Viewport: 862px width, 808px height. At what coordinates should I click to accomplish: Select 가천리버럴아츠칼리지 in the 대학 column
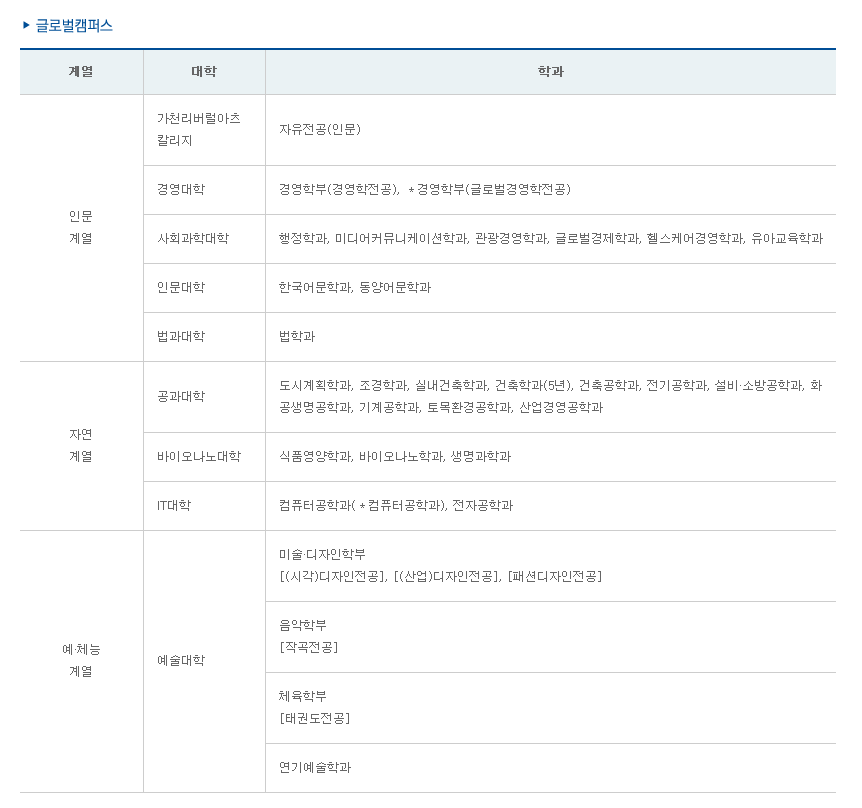[198, 129]
